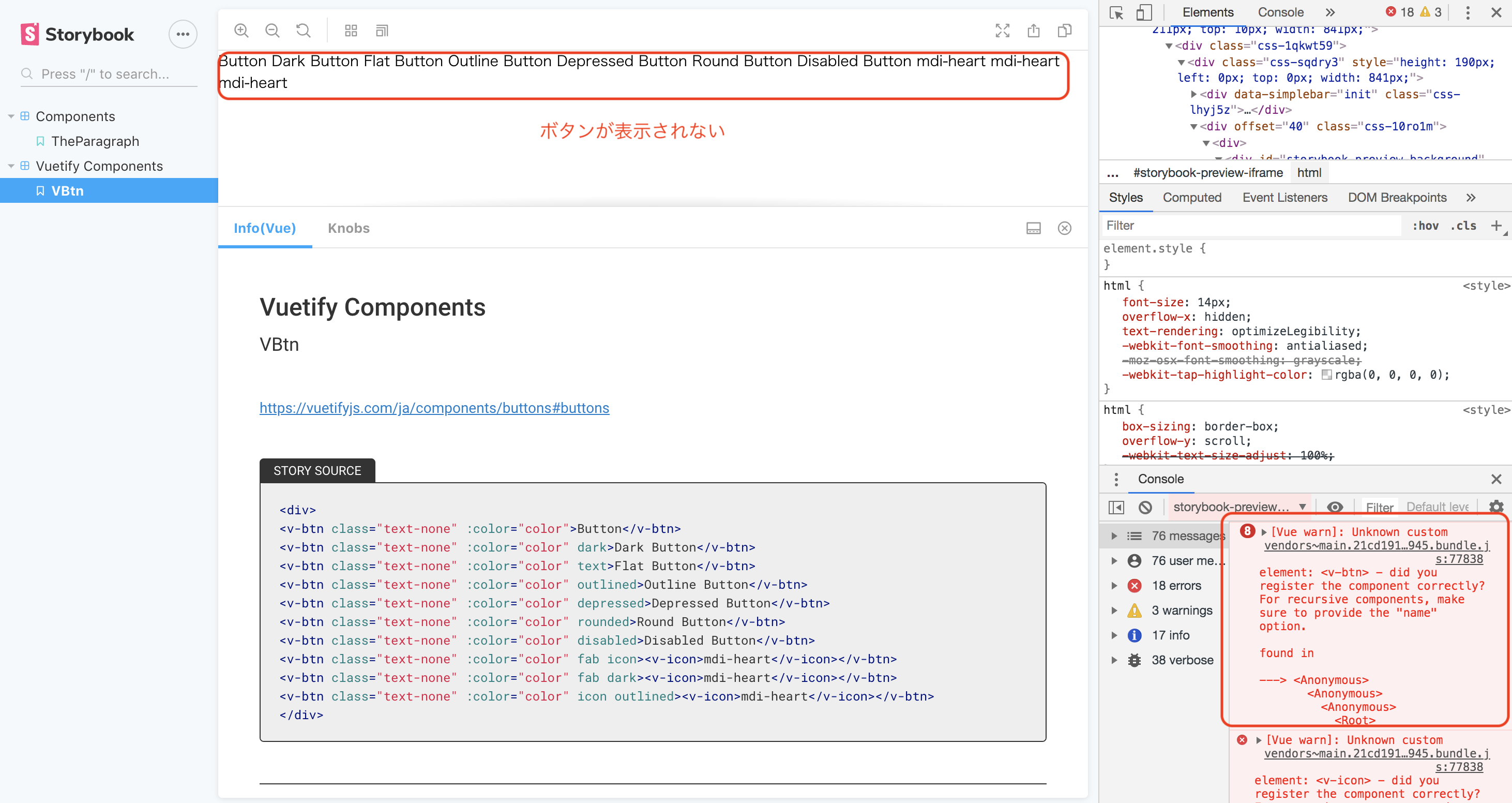Select the VBtn story
This screenshot has height=803, width=1512.
coord(109,191)
